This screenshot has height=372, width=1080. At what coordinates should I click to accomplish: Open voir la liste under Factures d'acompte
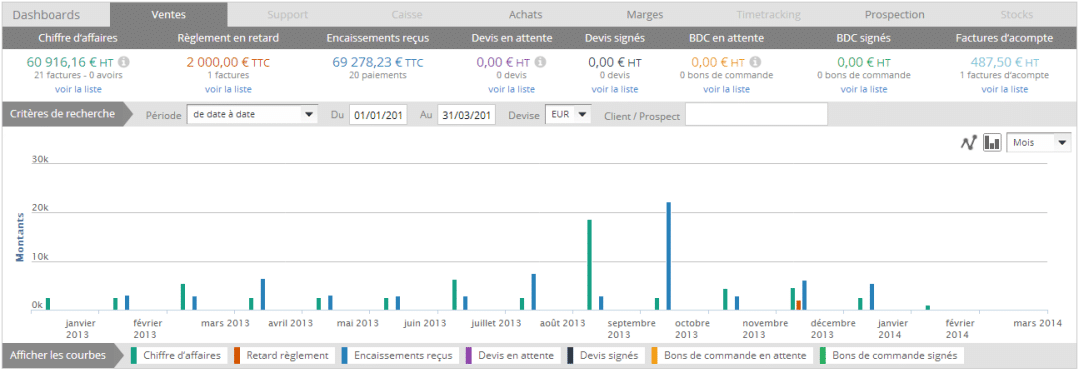click(x=1005, y=90)
